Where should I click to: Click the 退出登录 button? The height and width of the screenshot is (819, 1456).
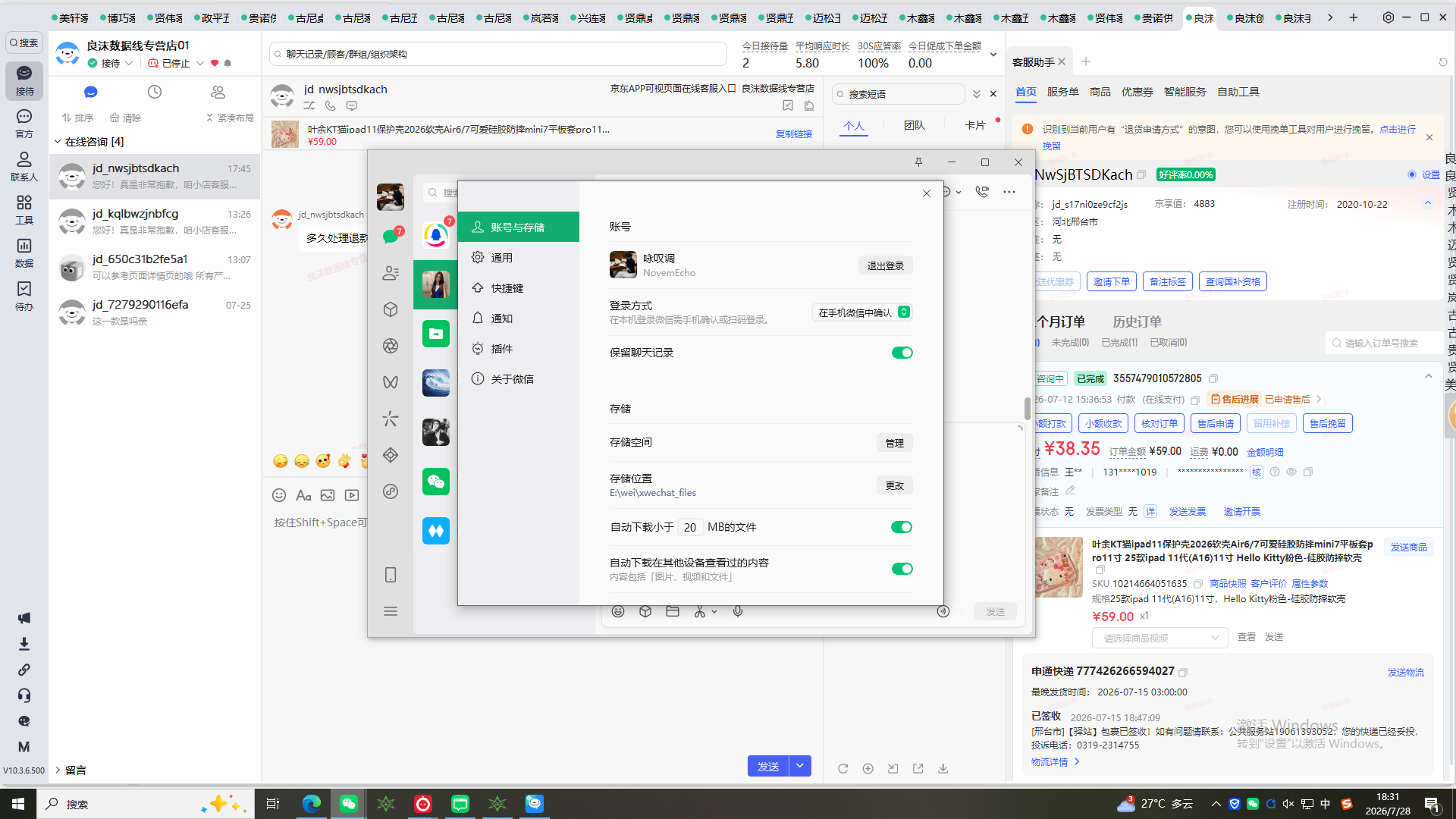[x=886, y=265]
